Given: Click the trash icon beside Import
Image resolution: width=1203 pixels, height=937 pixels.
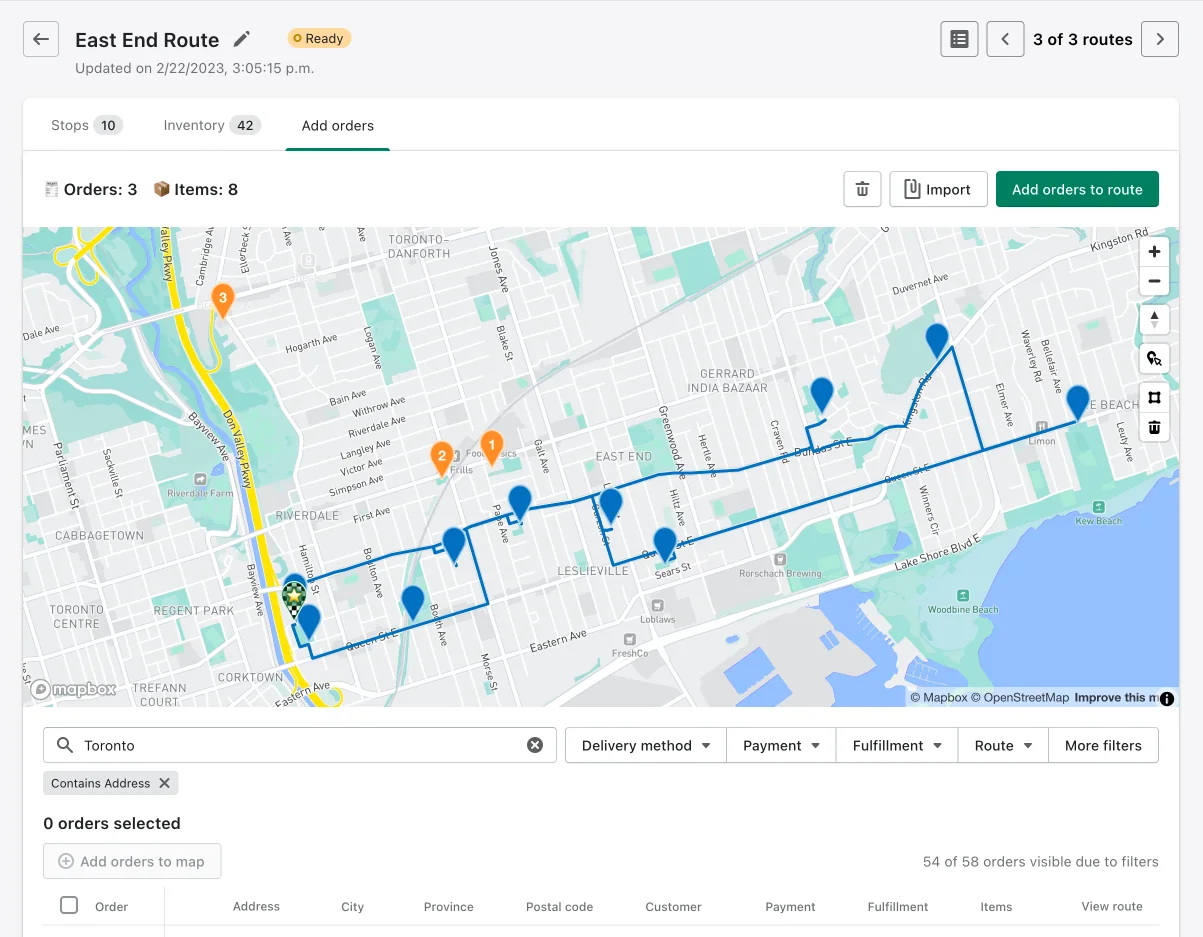Looking at the screenshot, I should (862, 189).
